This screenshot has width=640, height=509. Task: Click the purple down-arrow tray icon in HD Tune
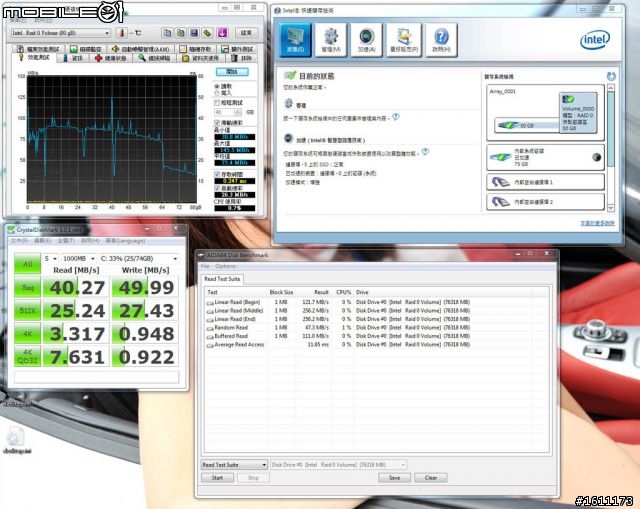pyautogui.click(x=222, y=33)
